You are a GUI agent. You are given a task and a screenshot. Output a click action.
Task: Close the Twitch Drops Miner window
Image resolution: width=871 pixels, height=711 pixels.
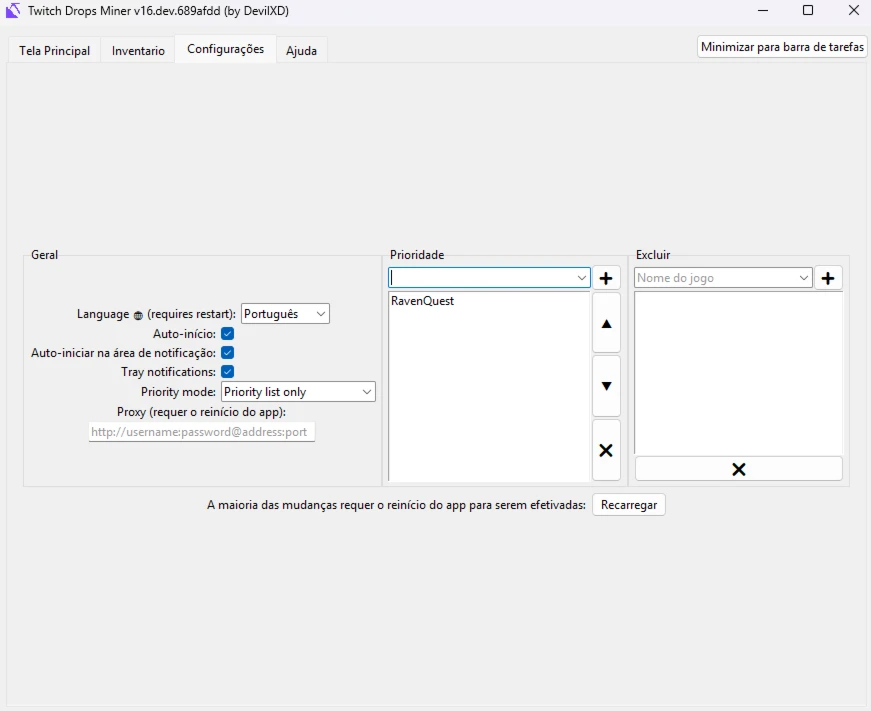(854, 11)
